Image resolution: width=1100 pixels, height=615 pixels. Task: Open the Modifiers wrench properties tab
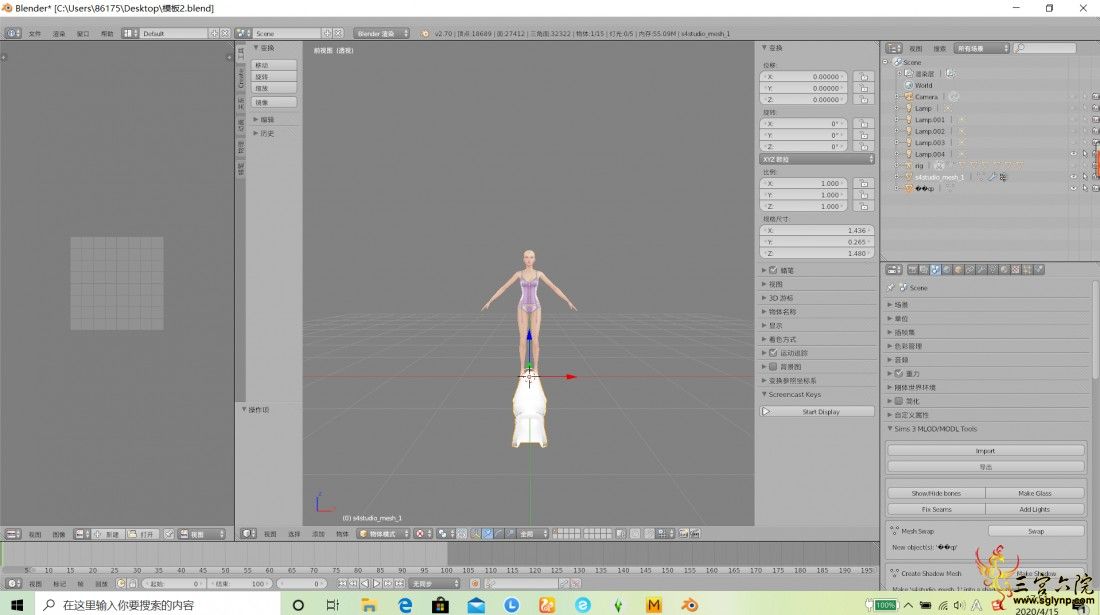point(981,269)
